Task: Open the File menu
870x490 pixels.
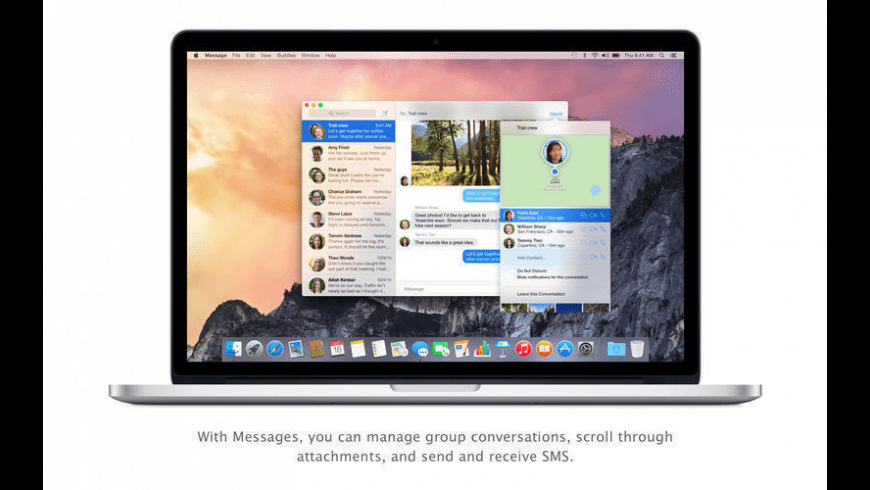Action: coord(236,55)
